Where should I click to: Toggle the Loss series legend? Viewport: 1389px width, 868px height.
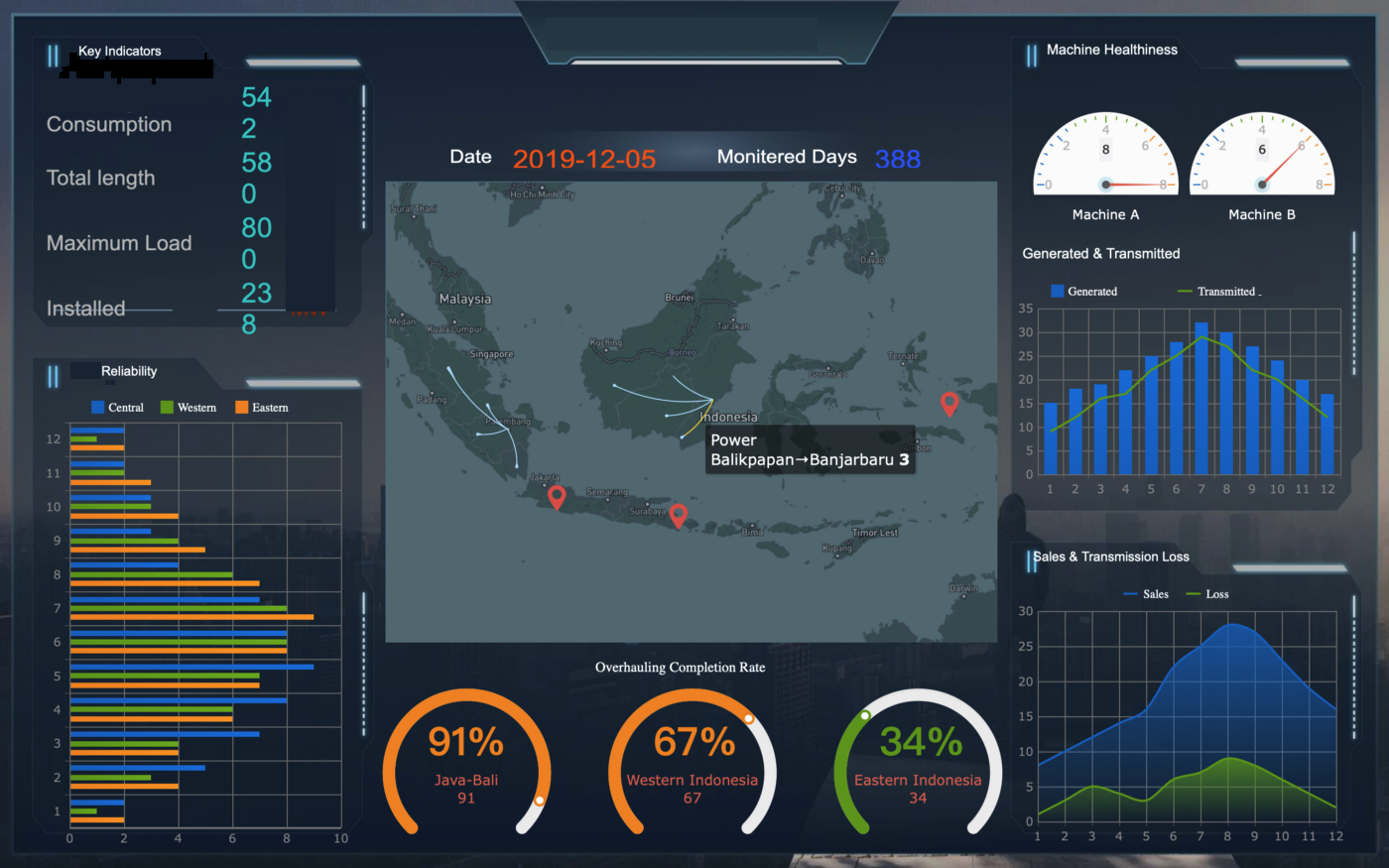(1207, 594)
